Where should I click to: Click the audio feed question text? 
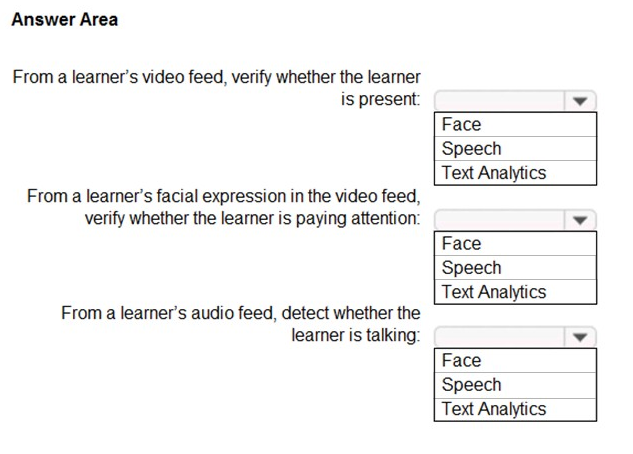[241, 324]
